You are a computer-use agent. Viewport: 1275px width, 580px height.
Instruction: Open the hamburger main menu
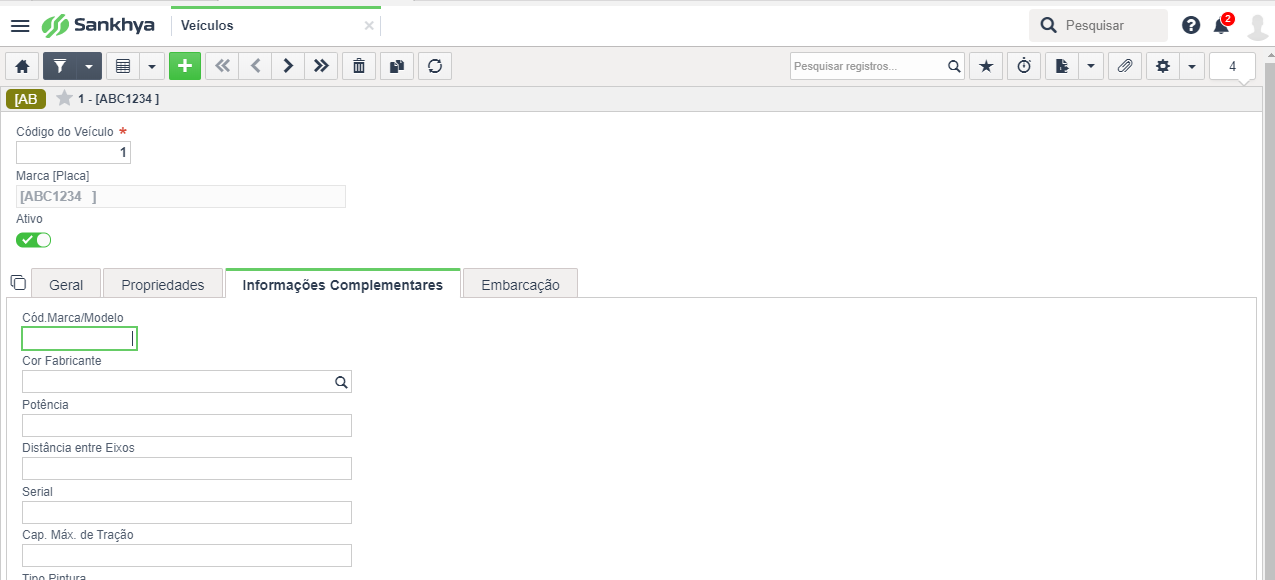(x=20, y=25)
